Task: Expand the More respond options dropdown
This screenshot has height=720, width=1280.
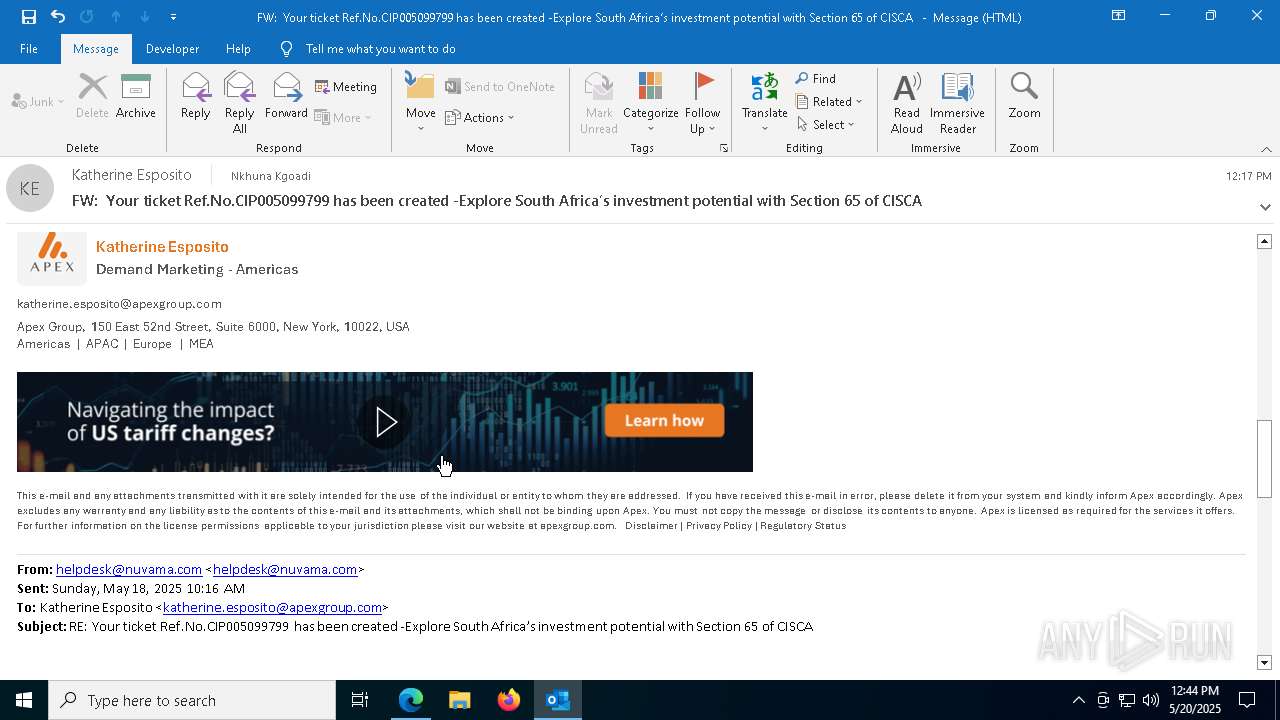Action: click(x=343, y=117)
